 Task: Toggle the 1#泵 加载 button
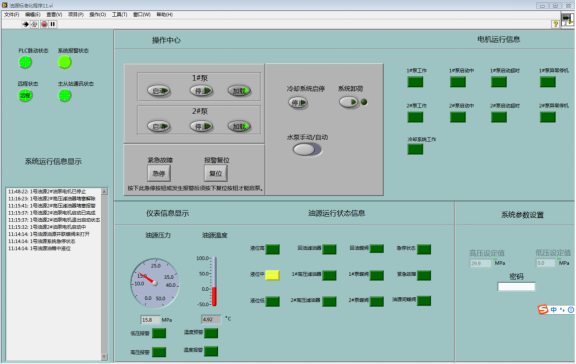[x=239, y=91]
